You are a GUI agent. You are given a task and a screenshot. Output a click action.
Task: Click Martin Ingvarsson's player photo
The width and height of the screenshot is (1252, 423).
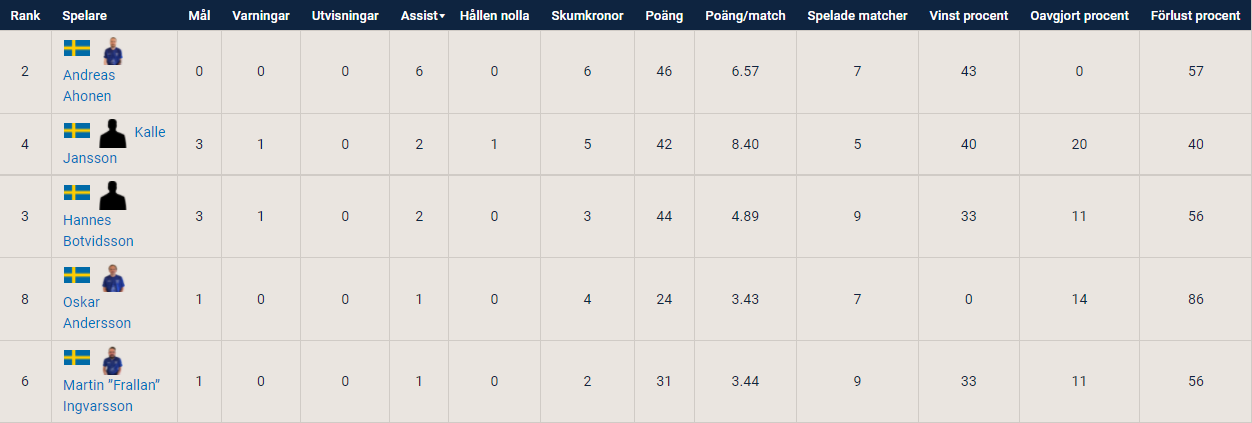pos(112,361)
